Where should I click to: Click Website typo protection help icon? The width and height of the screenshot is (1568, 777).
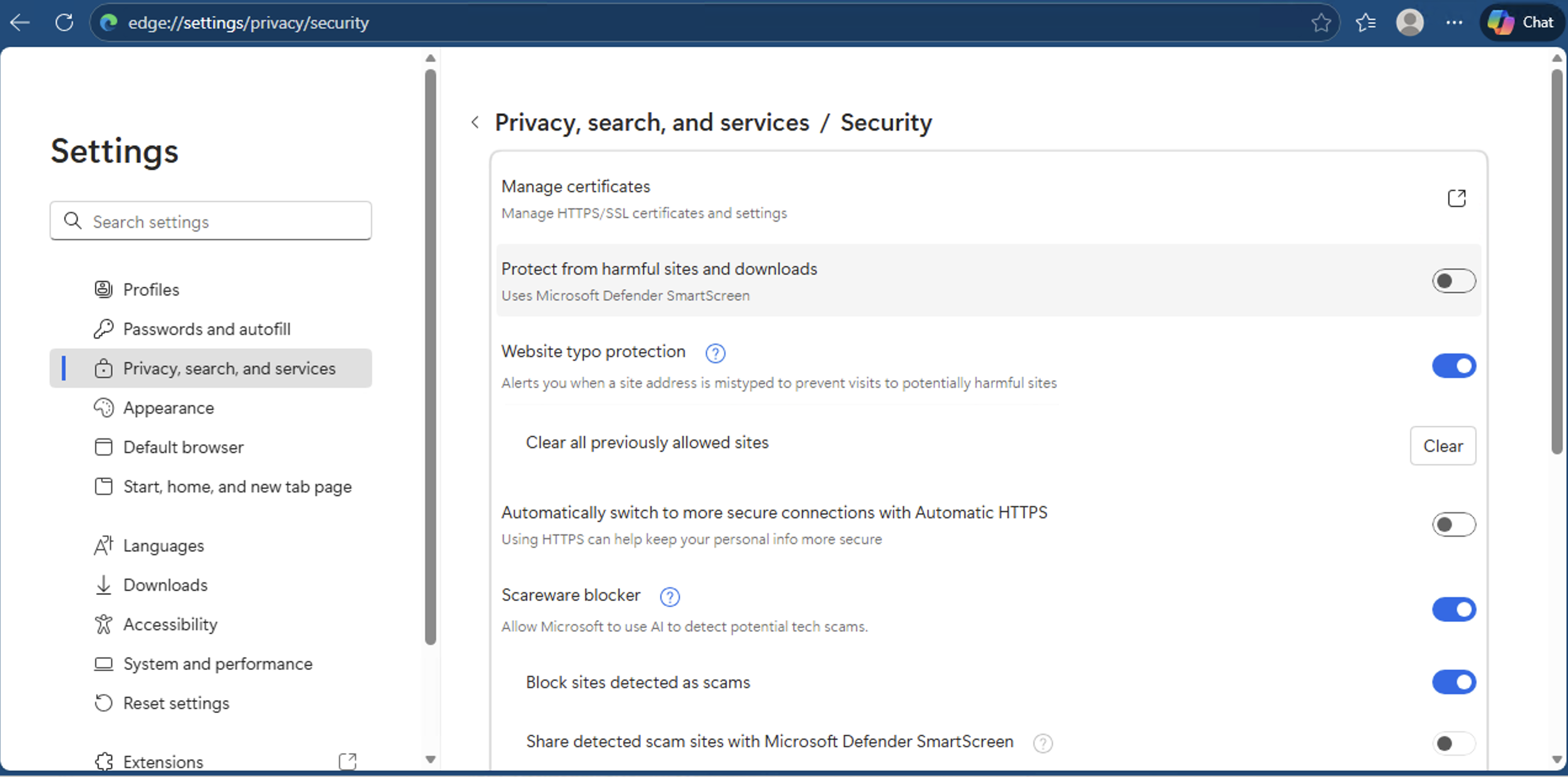coord(714,353)
